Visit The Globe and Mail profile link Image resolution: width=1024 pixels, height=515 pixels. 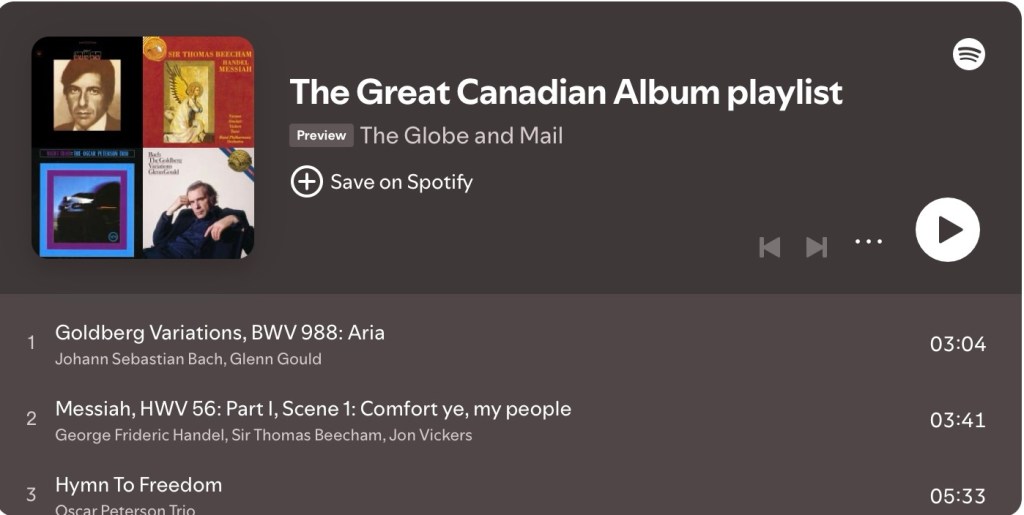tap(461, 136)
